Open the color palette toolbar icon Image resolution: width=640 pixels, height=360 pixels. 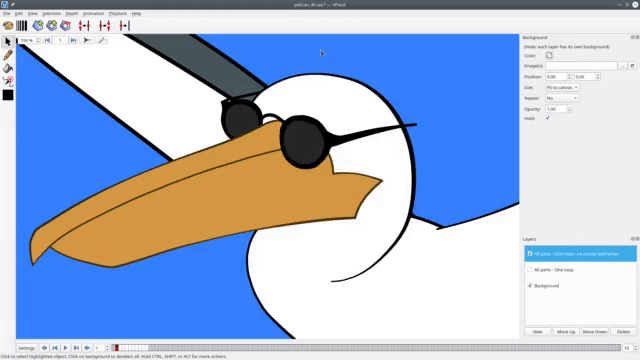[x=8, y=26]
